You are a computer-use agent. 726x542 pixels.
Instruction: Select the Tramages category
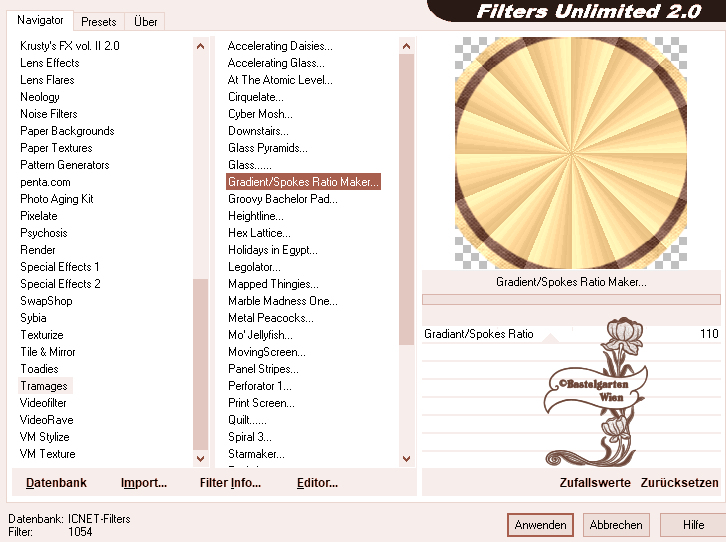point(44,386)
